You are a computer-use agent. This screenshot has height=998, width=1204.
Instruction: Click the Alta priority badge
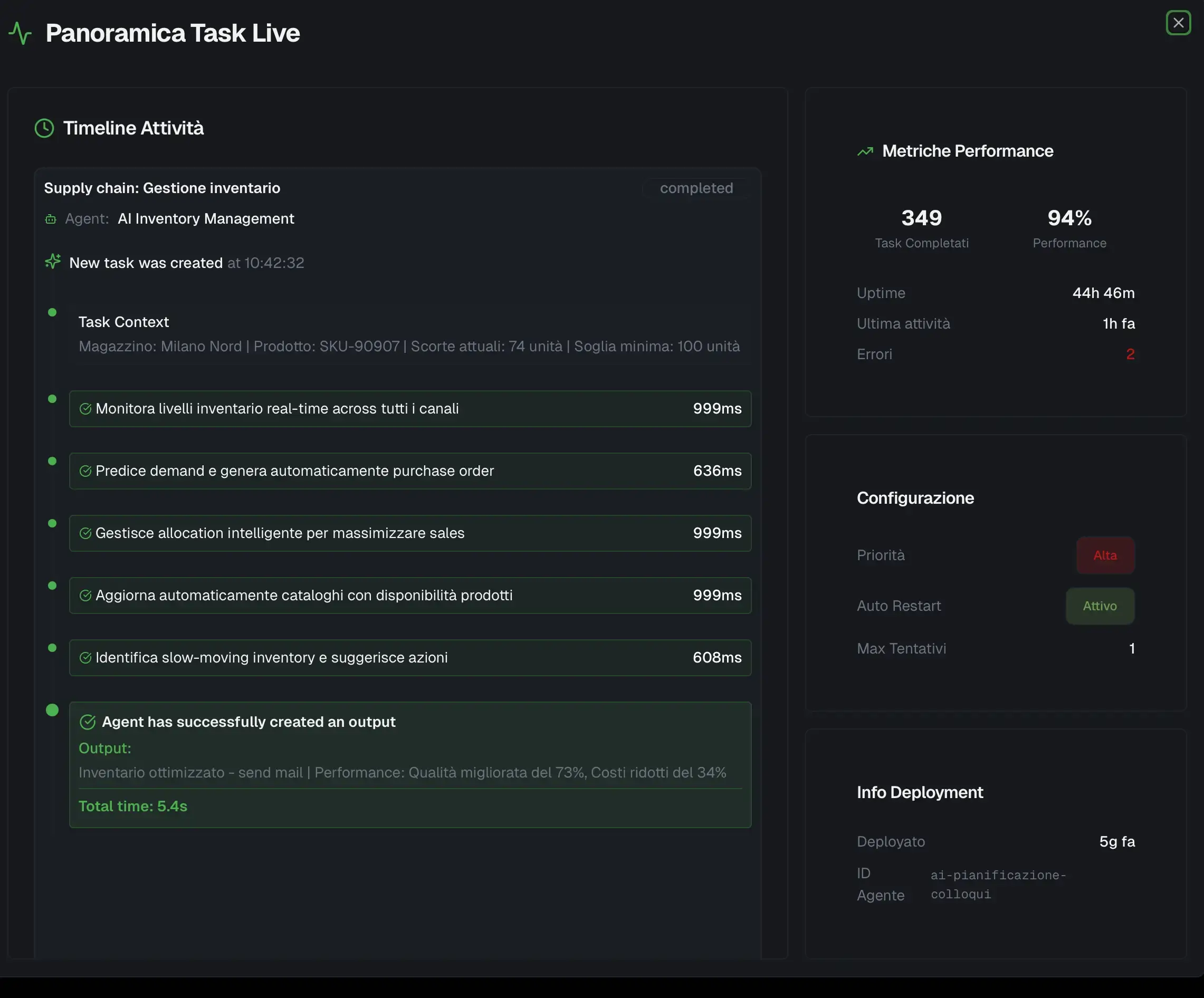click(x=1104, y=555)
